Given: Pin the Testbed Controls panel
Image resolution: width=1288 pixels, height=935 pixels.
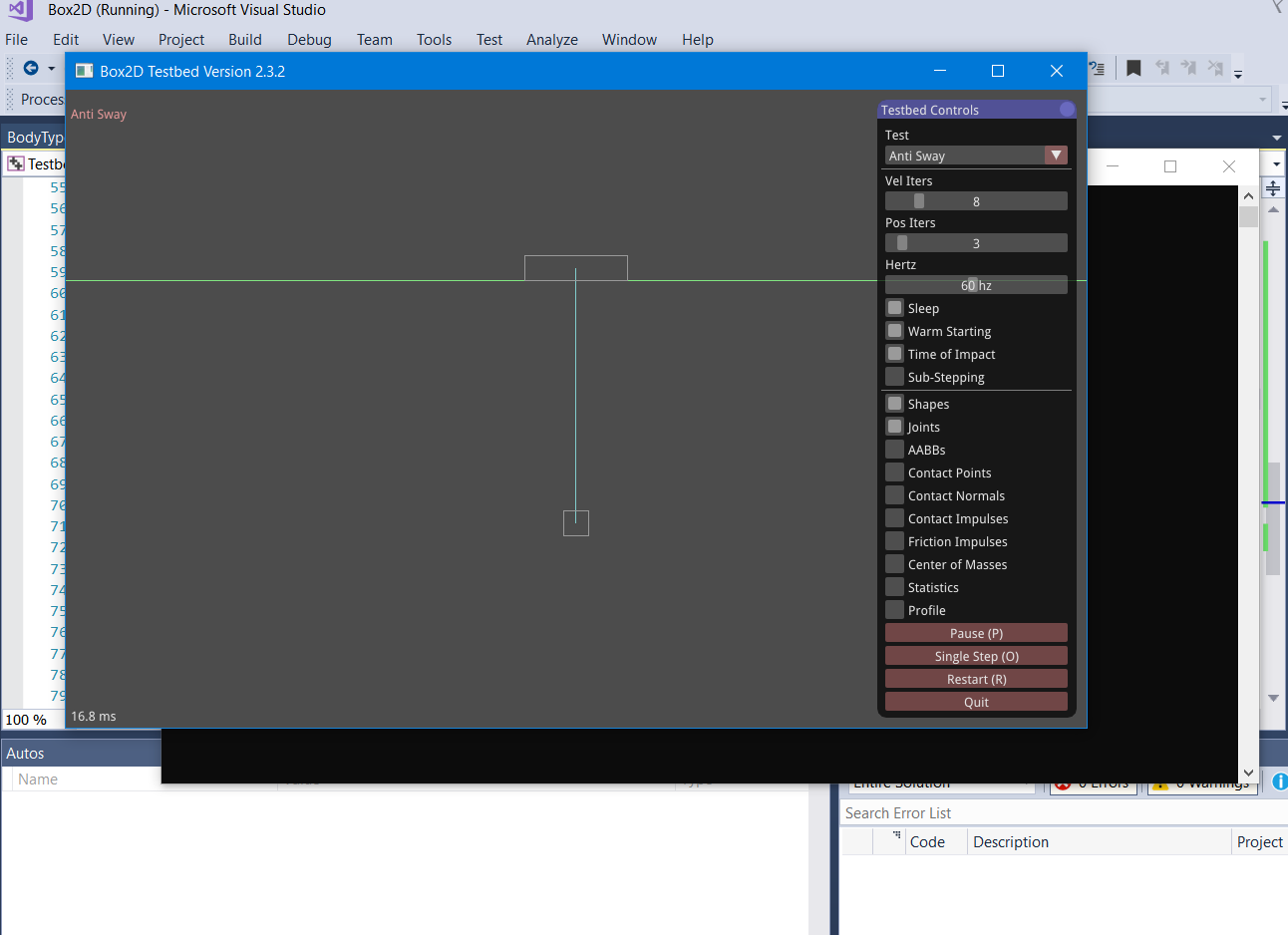Looking at the screenshot, I should click(x=1066, y=109).
